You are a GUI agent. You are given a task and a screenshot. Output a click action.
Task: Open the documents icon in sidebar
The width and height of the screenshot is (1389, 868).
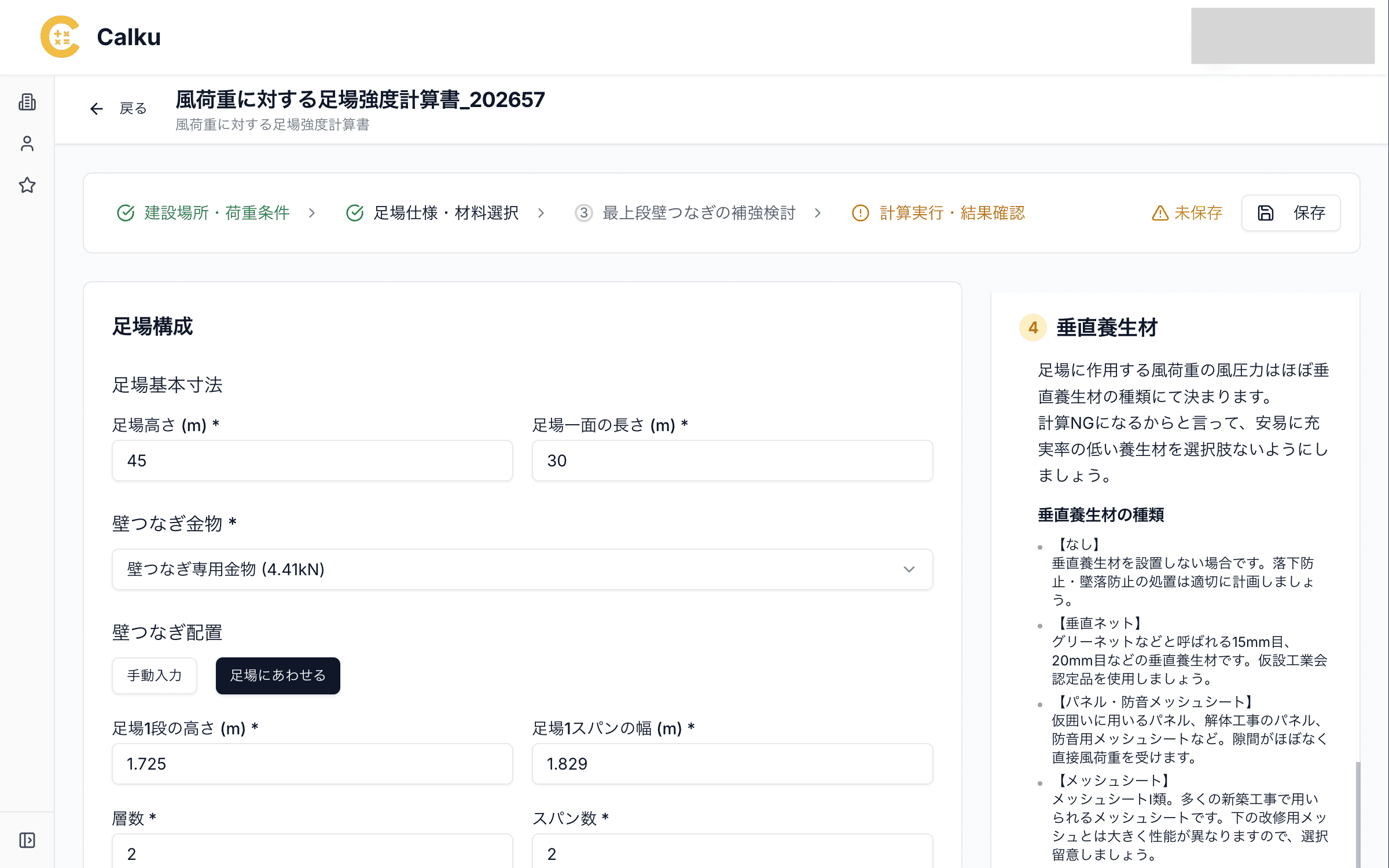pyautogui.click(x=27, y=102)
